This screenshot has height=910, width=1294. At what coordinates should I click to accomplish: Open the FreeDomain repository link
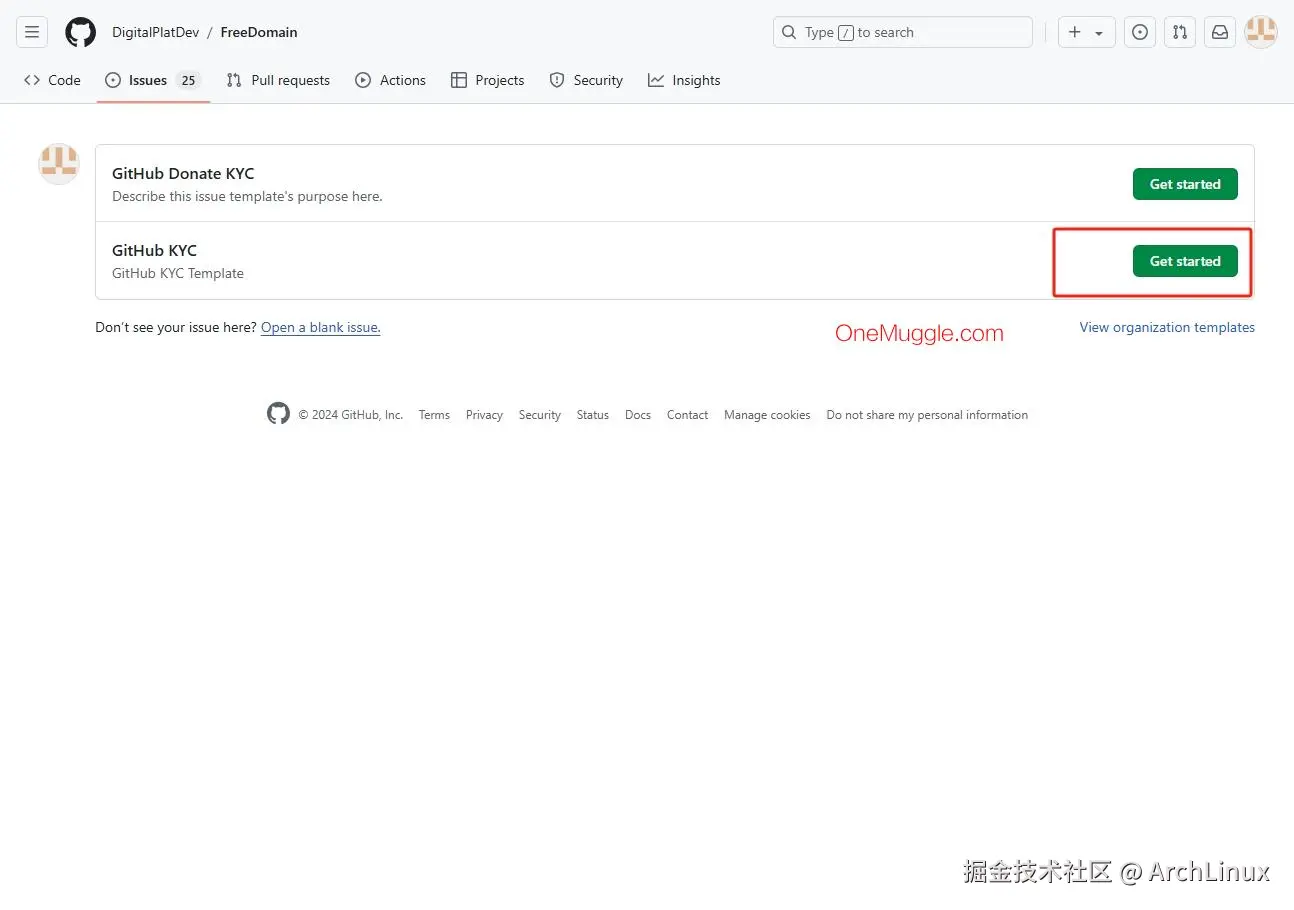(x=259, y=32)
